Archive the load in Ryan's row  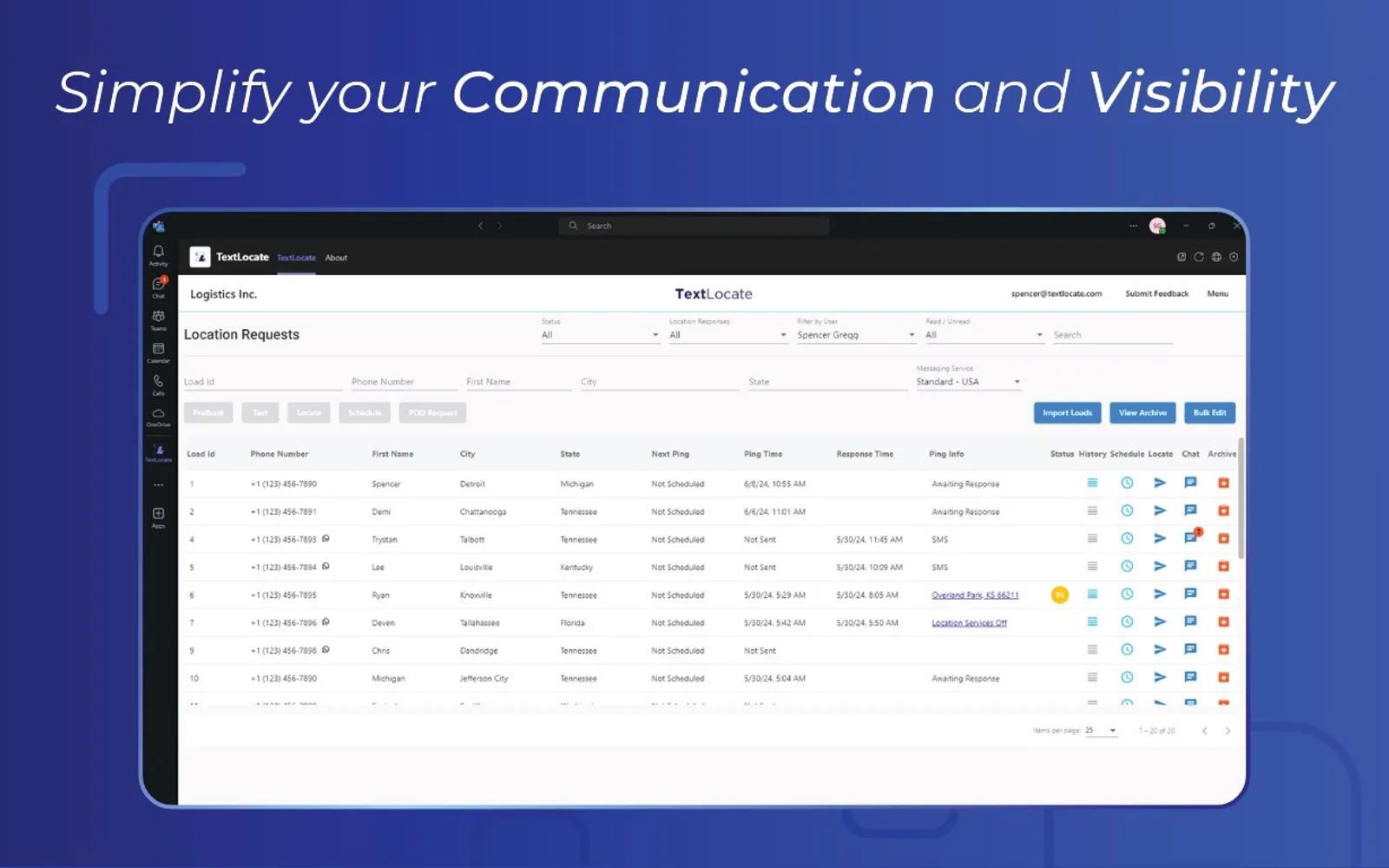(1223, 594)
